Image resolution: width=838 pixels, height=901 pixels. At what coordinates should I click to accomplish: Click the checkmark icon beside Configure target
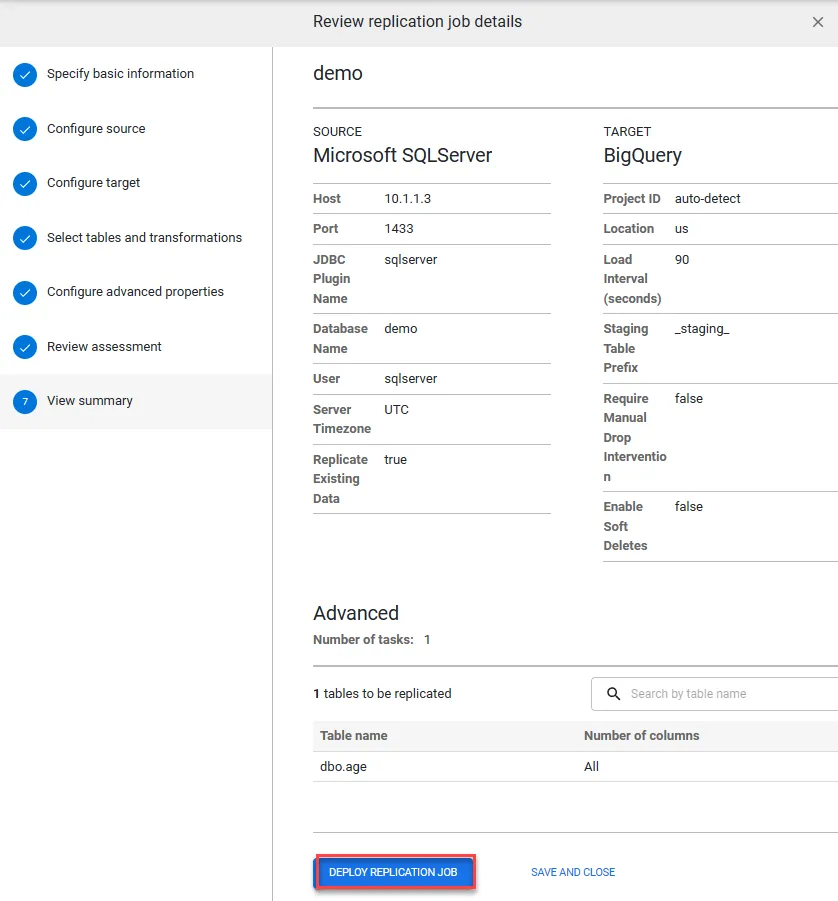(25, 184)
